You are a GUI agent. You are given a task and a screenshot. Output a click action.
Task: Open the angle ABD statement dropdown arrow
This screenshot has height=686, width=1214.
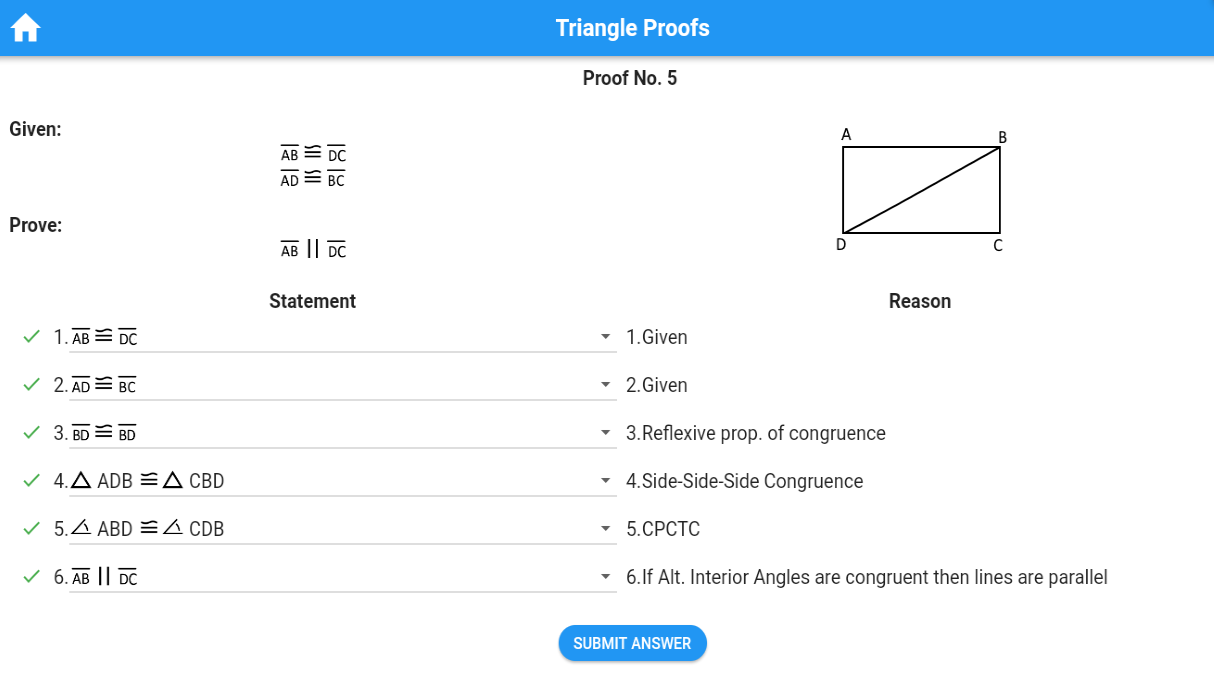click(605, 530)
